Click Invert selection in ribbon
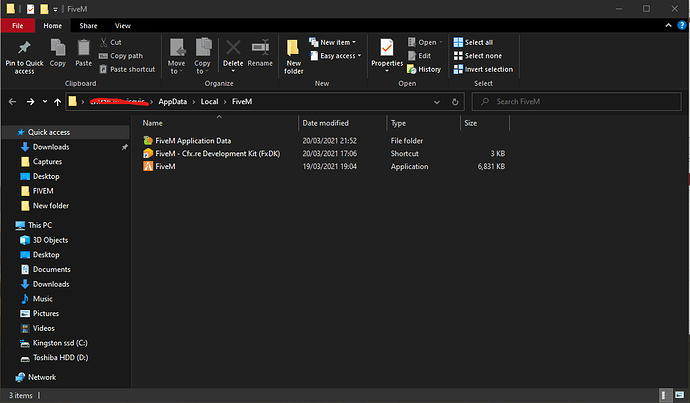Image resolution: width=690 pixels, height=403 pixels. [x=483, y=69]
